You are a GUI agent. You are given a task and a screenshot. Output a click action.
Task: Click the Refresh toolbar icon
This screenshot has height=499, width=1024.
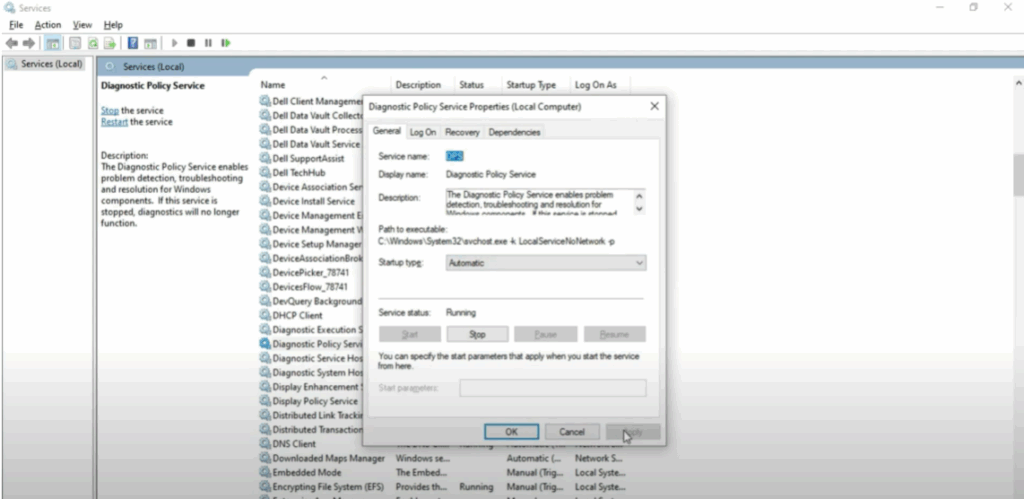[93, 43]
